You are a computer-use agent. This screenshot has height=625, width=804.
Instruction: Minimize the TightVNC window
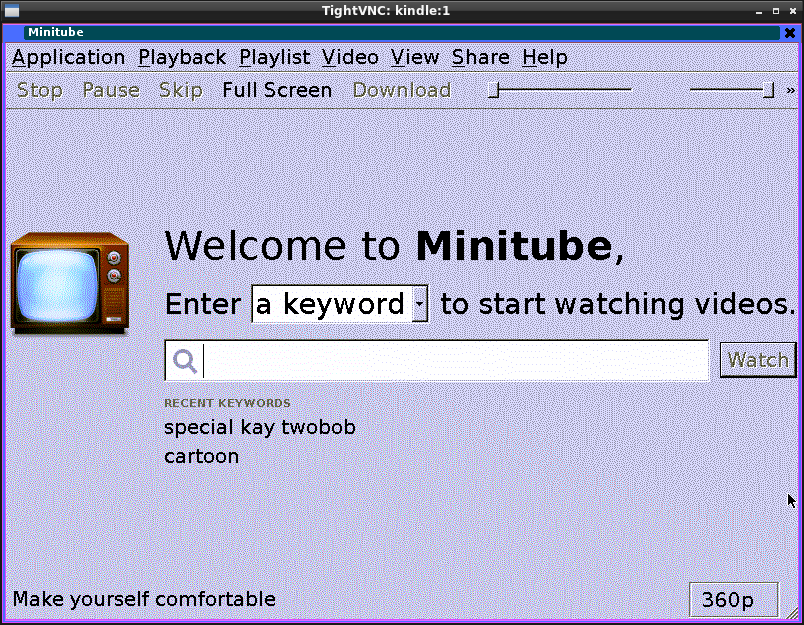click(x=759, y=11)
